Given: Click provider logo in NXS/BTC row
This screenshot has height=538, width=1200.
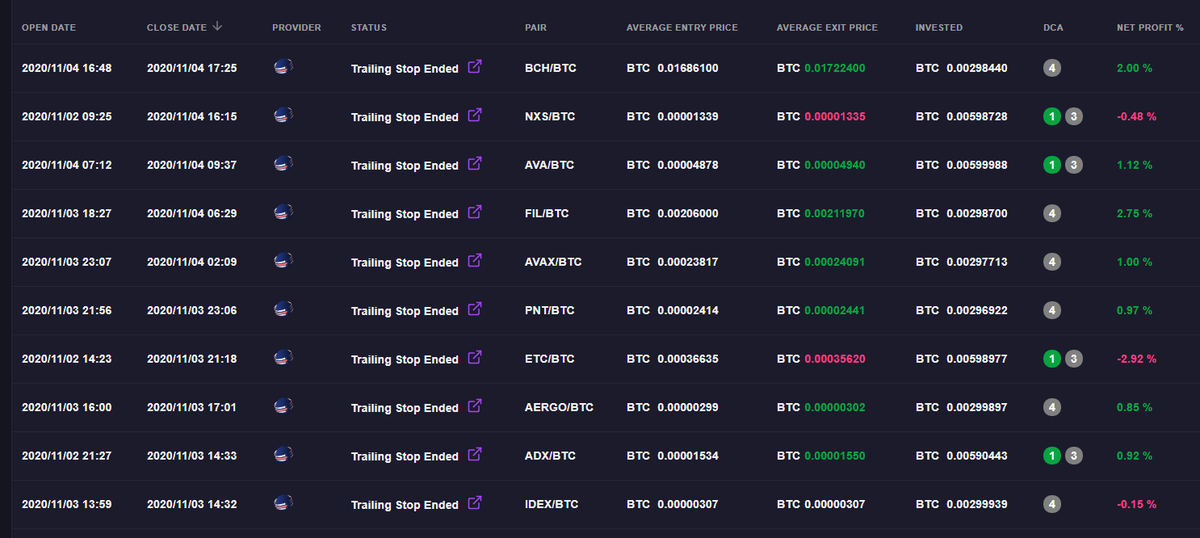Looking at the screenshot, I should click(x=283, y=116).
